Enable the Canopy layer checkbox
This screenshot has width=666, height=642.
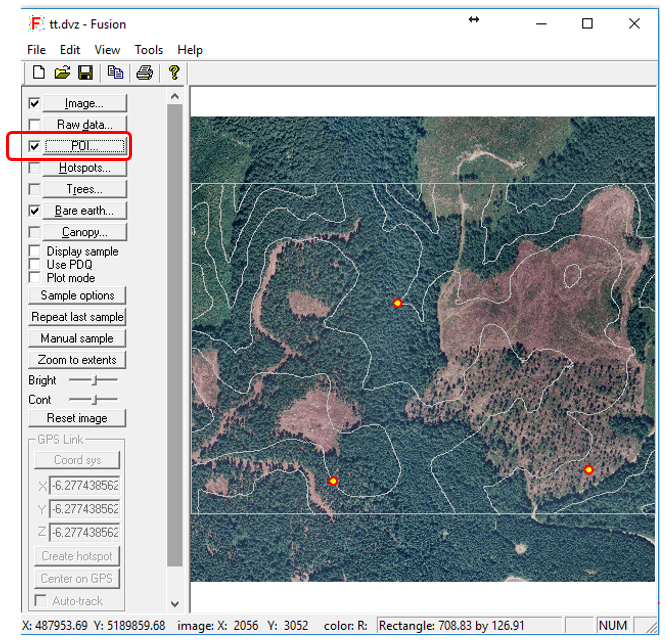tap(35, 233)
